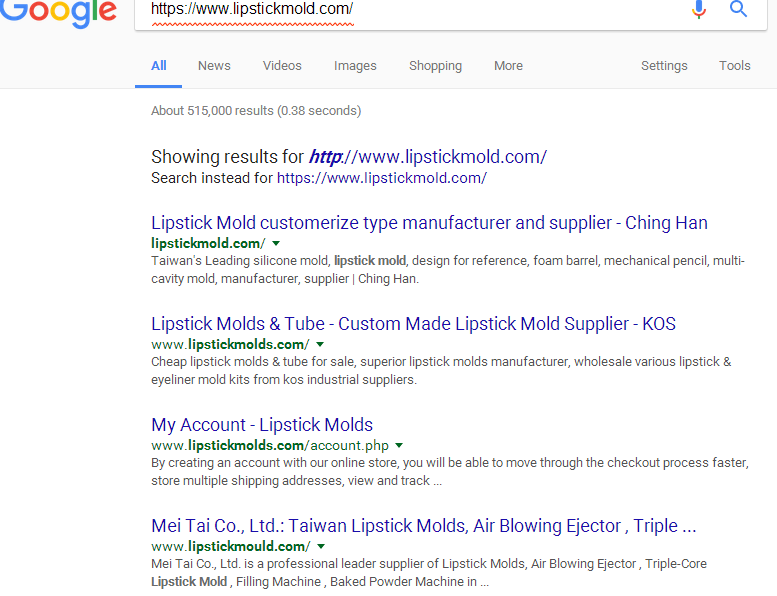Expand arrow next to lipstickmold.com/ URL
777x596 pixels.
coord(277,243)
